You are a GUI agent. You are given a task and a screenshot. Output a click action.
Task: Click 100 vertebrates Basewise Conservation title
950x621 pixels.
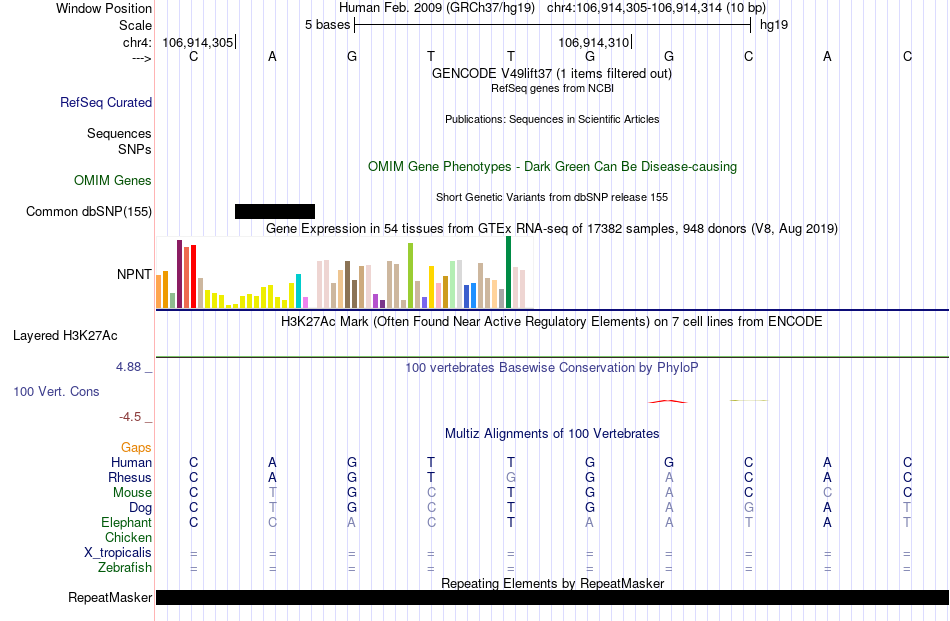click(x=551, y=367)
